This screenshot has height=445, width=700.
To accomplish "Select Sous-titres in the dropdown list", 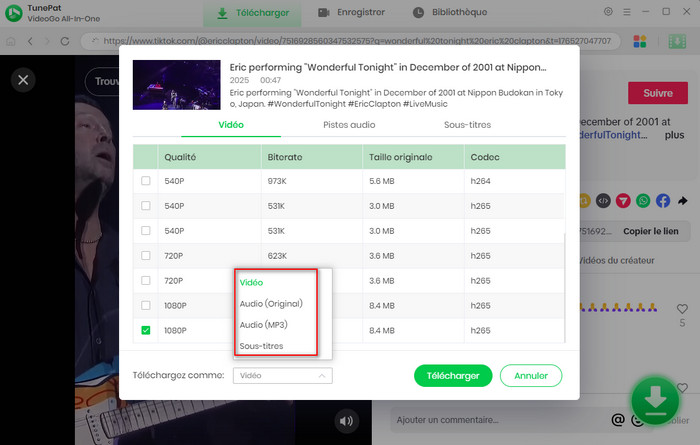I will pyautogui.click(x=261, y=346).
